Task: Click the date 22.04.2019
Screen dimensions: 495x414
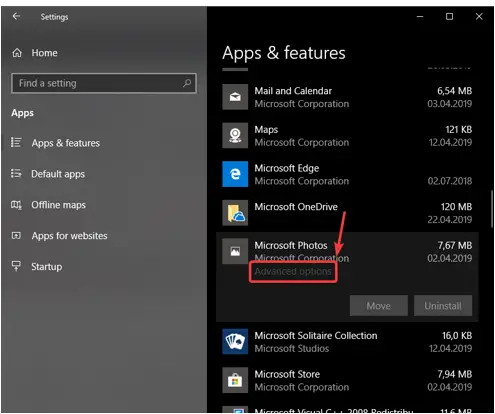Action: pos(450,220)
